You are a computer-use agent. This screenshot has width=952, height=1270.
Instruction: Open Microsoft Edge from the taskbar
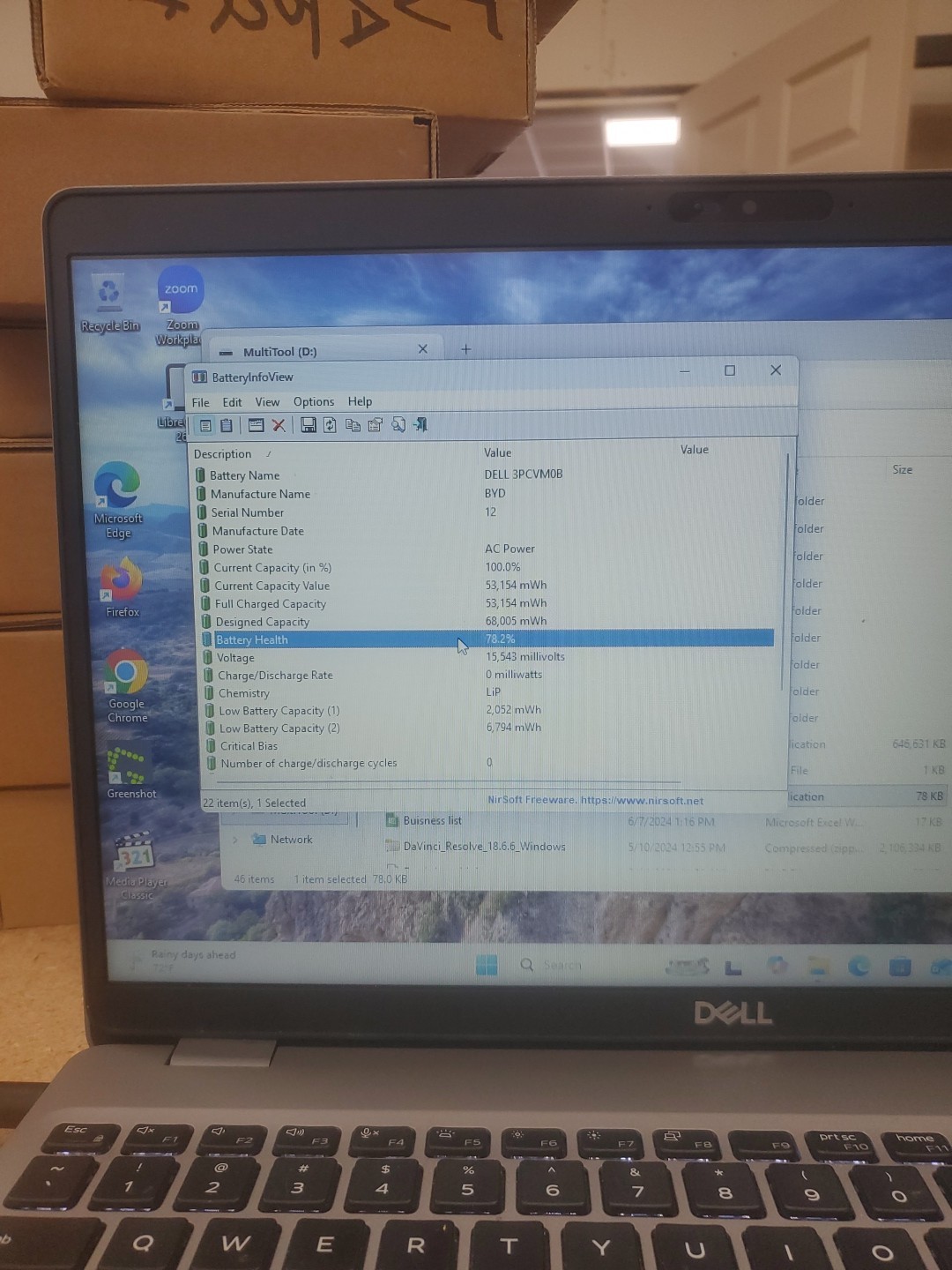(x=859, y=967)
